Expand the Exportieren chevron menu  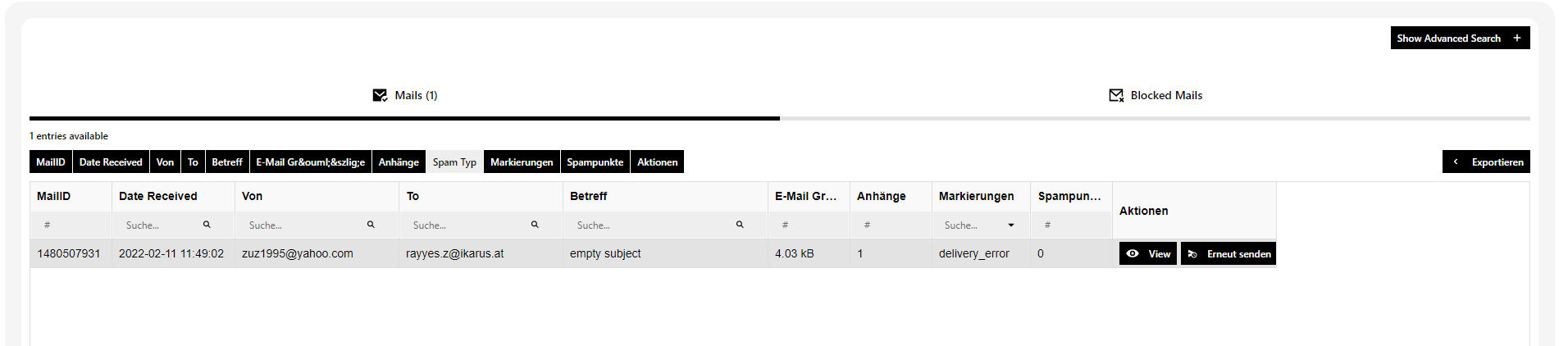pos(1456,162)
